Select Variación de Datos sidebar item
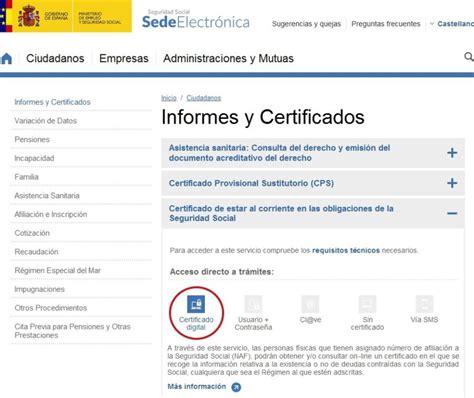 [x=46, y=121]
